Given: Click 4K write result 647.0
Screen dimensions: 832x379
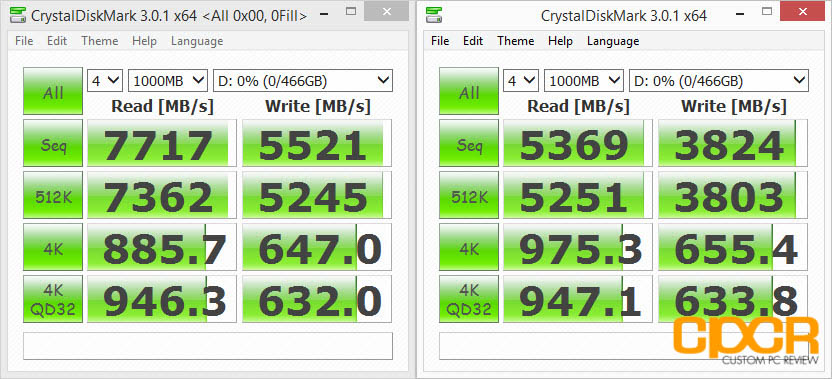Looking at the screenshot, I should [x=317, y=247].
